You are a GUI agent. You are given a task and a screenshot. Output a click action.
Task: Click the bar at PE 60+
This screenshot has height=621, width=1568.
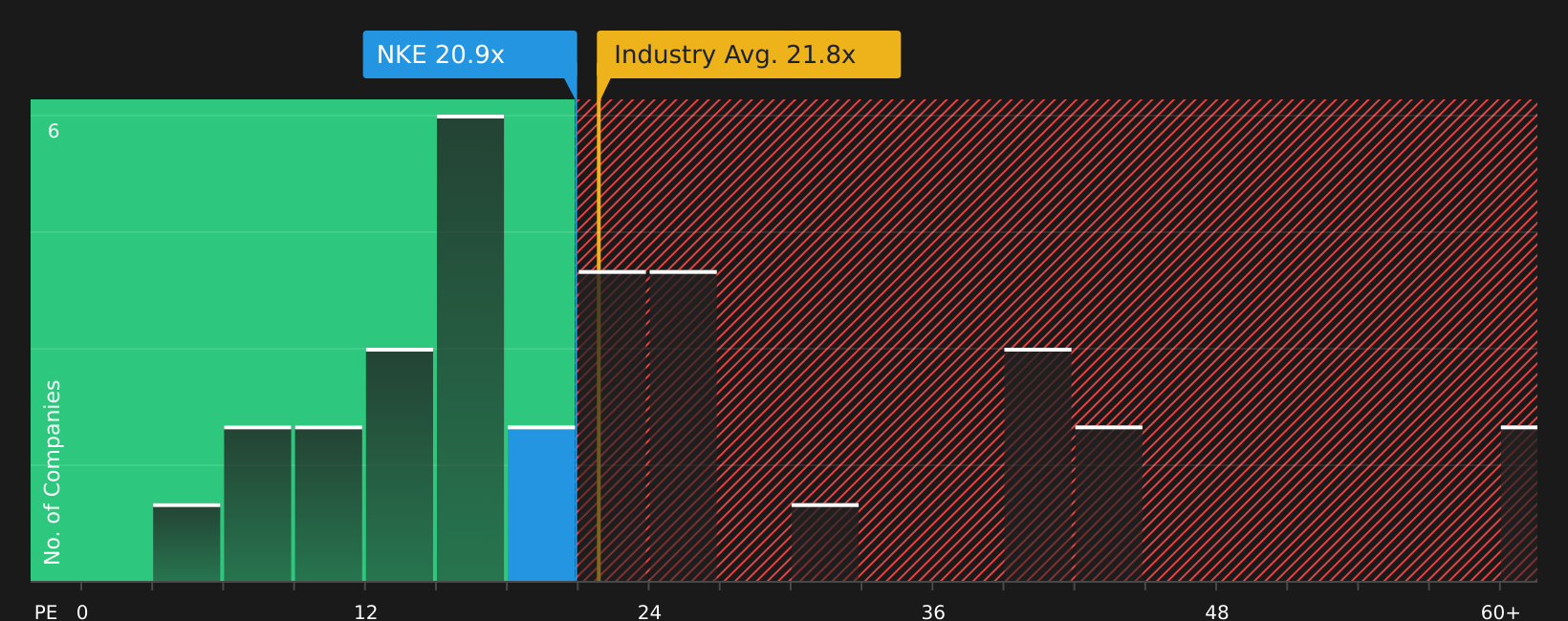point(1518,503)
